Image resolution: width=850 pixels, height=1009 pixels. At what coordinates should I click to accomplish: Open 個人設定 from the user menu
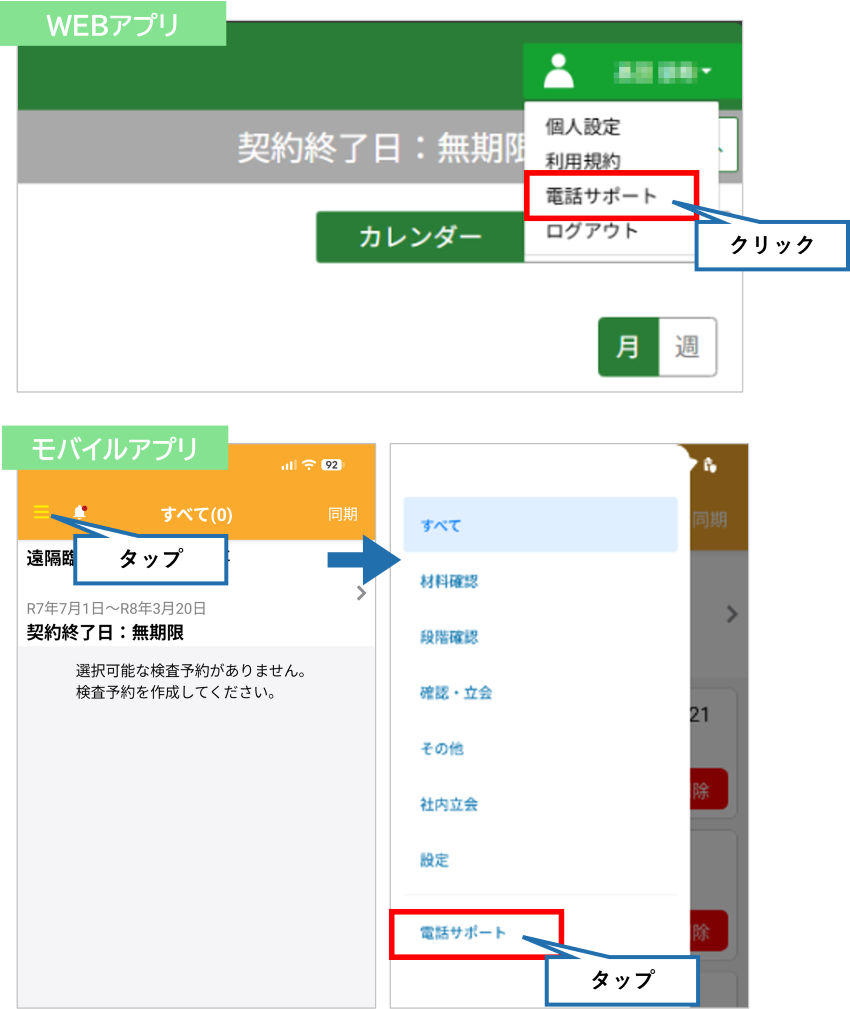[x=583, y=127]
